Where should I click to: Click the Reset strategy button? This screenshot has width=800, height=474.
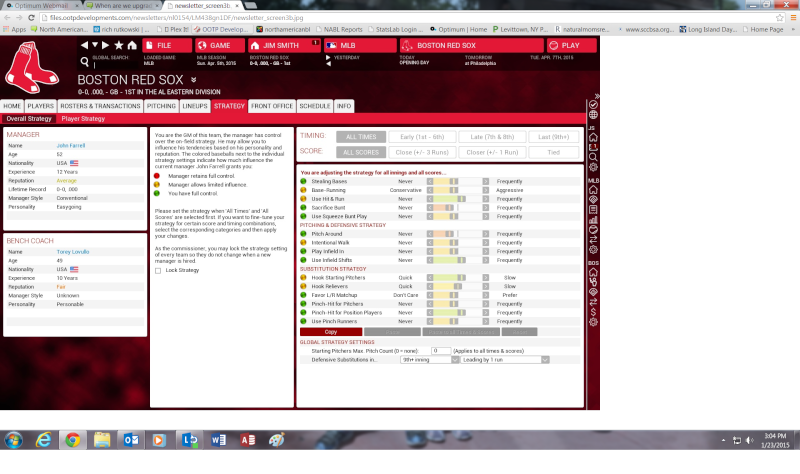tap(519, 332)
